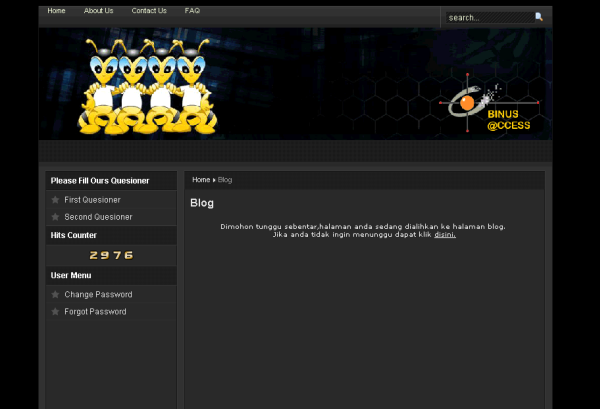Click Home in the breadcrumb

(x=201, y=180)
